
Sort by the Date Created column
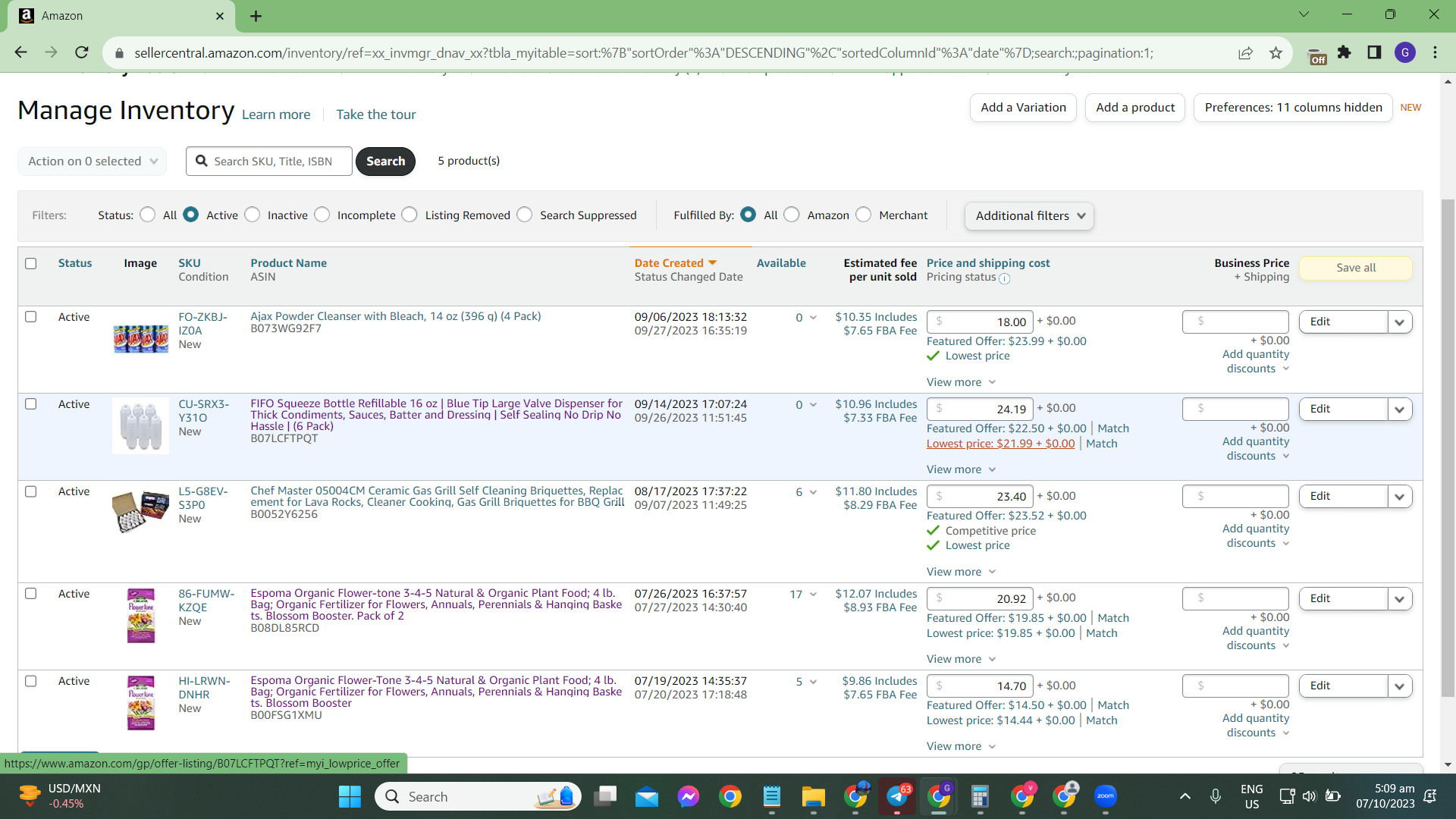pyautogui.click(x=676, y=263)
